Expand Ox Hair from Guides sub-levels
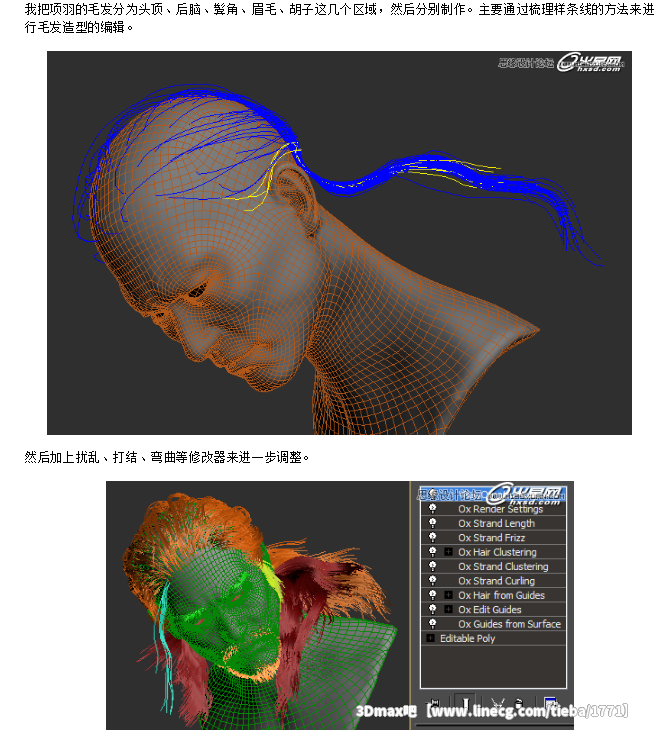Screen dimensions: 668x730 [x=449, y=595]
